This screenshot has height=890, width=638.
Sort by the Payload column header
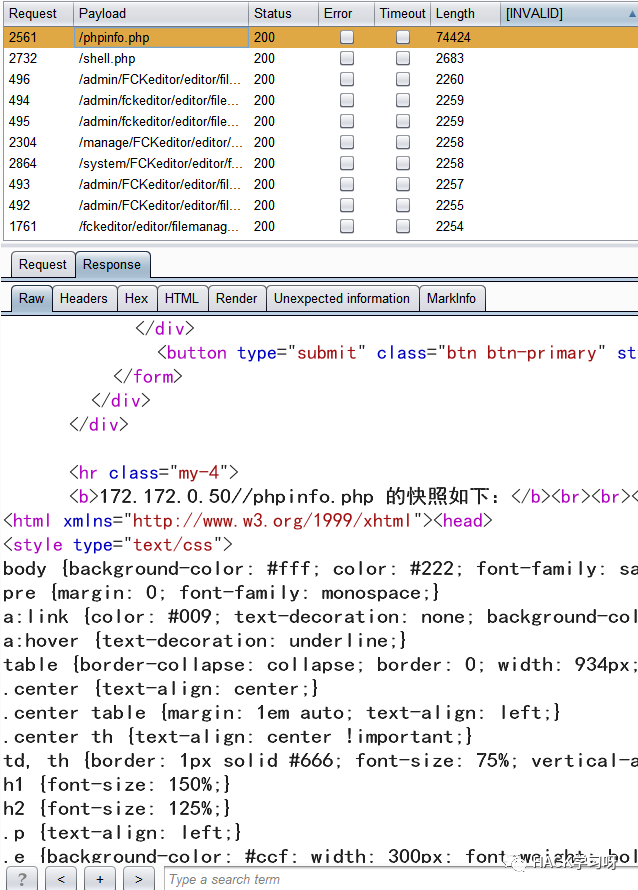(x=161, y=14)
